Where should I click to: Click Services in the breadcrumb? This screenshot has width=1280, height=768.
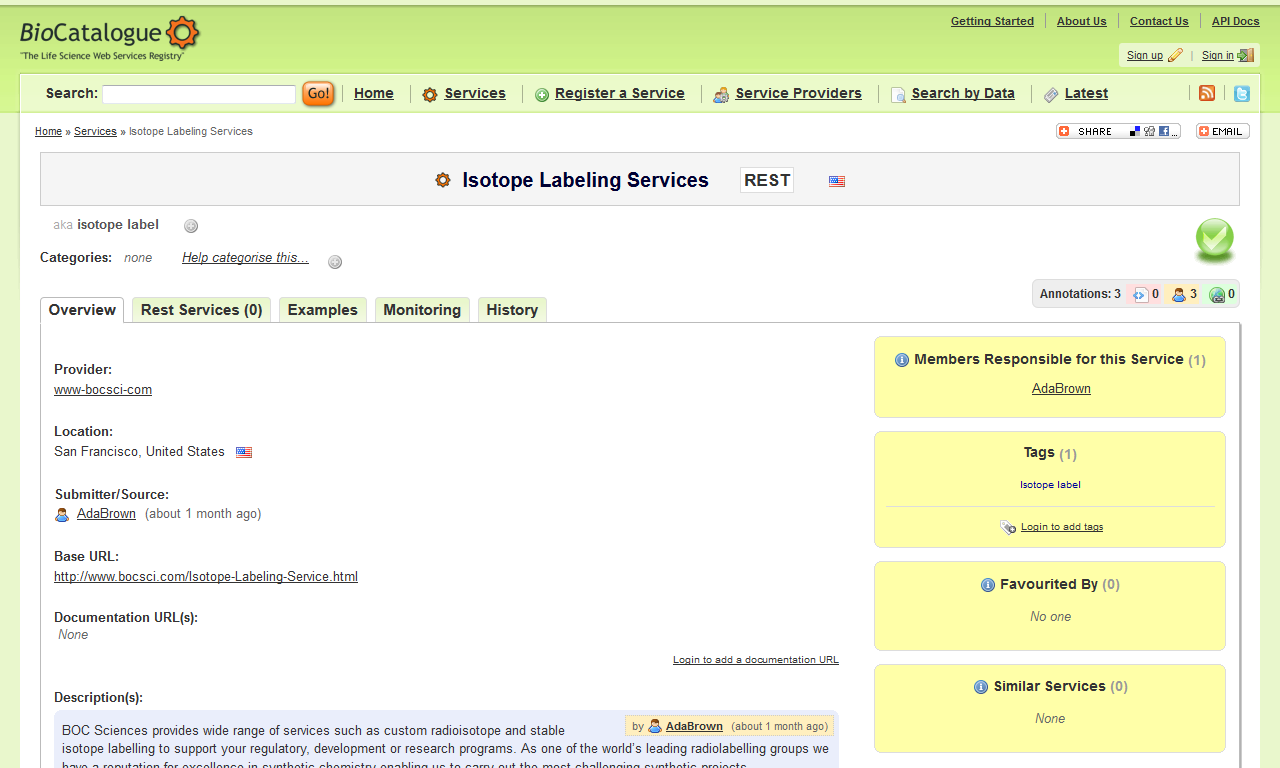pos(95,131)
